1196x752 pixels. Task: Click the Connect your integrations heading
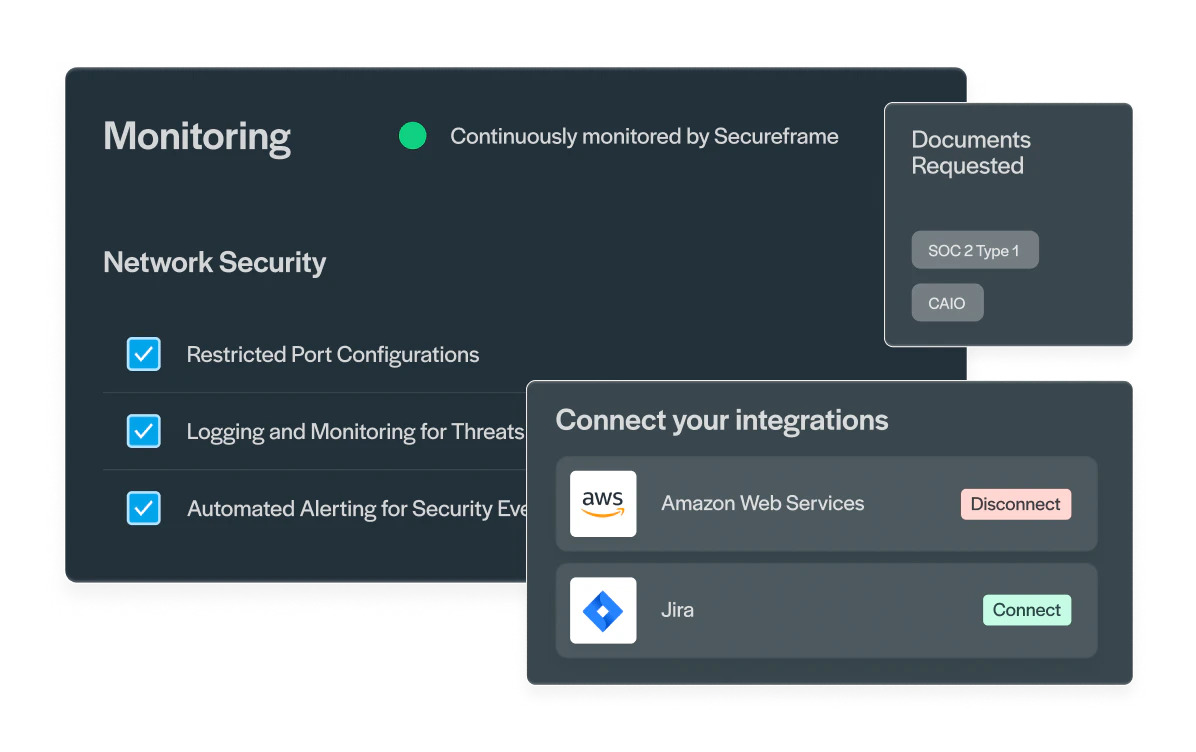tap(722, 420)
